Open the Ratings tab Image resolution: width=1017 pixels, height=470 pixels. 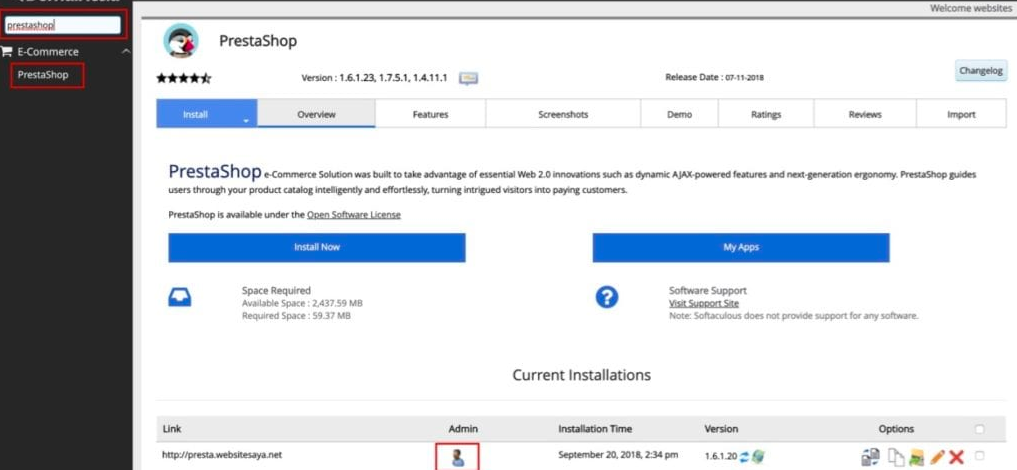coord(766,114)
